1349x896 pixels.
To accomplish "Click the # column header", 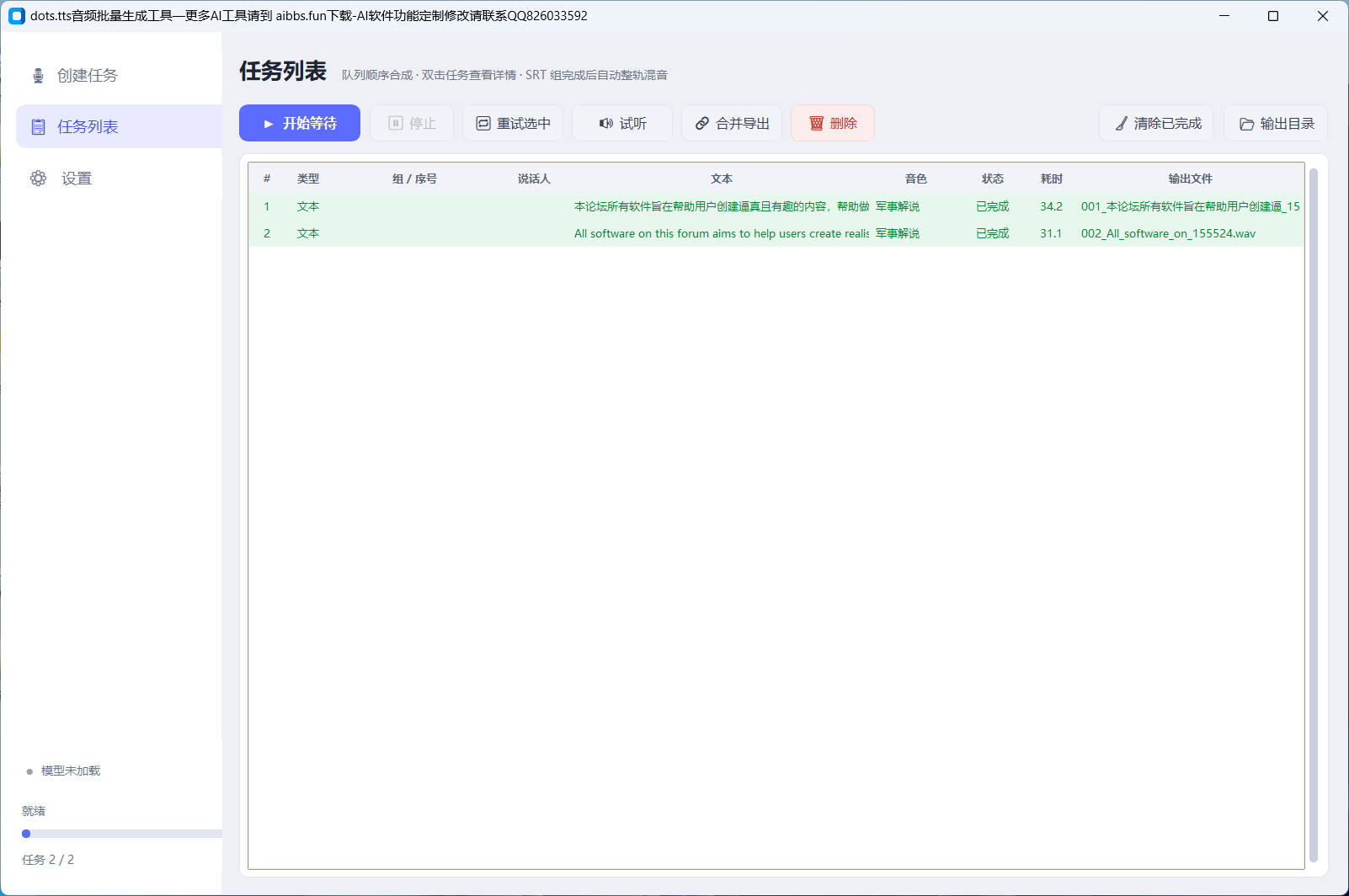I will coord(267,179).
